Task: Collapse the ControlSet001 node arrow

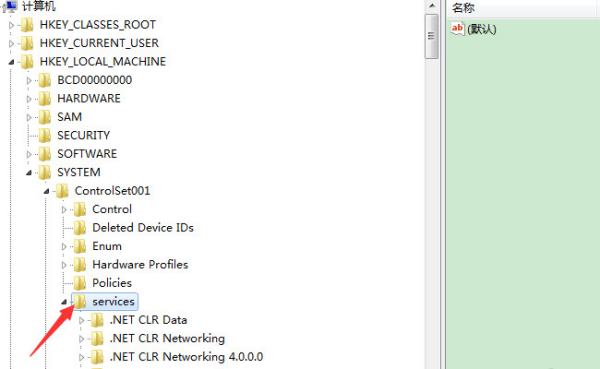Action: pos(46,191)
